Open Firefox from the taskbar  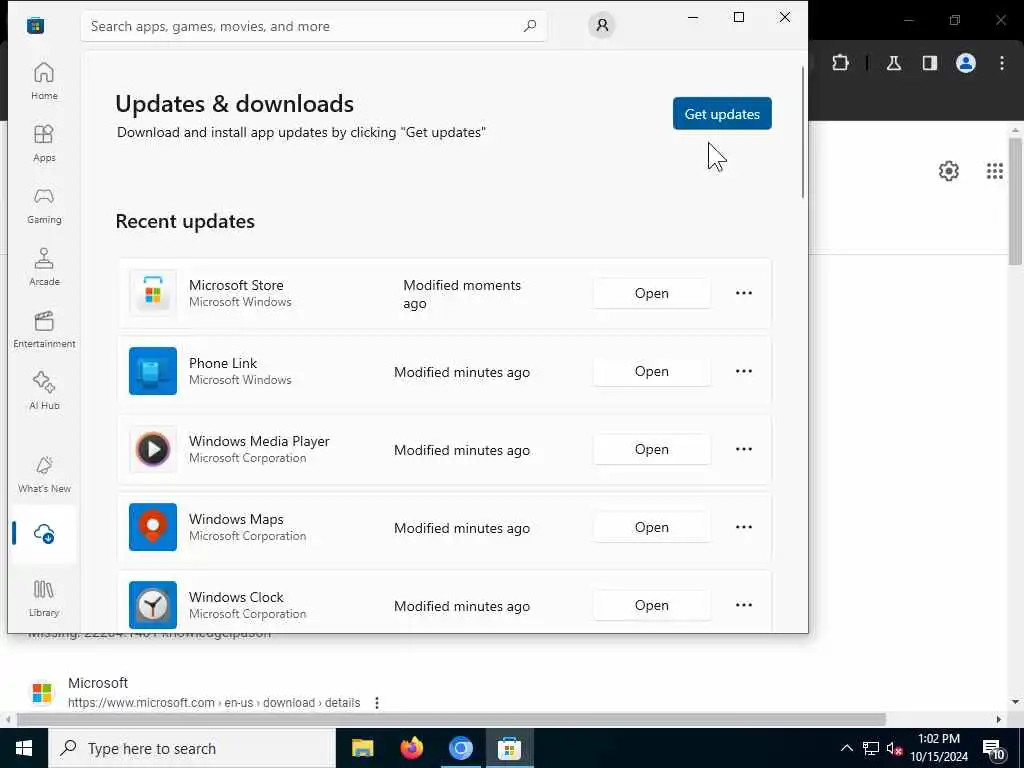[x=411, y=748]
